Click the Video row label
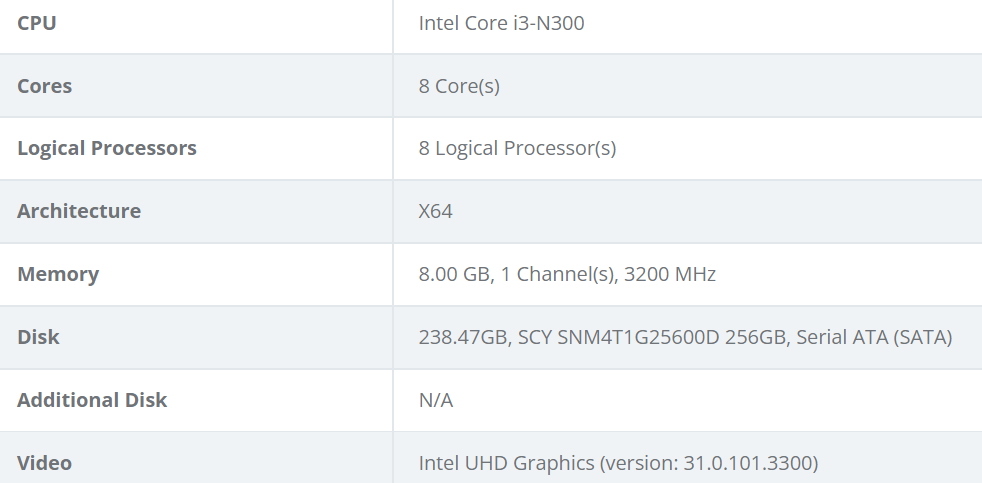The width and height of the screenshot is (982, 483). [44, 463]
